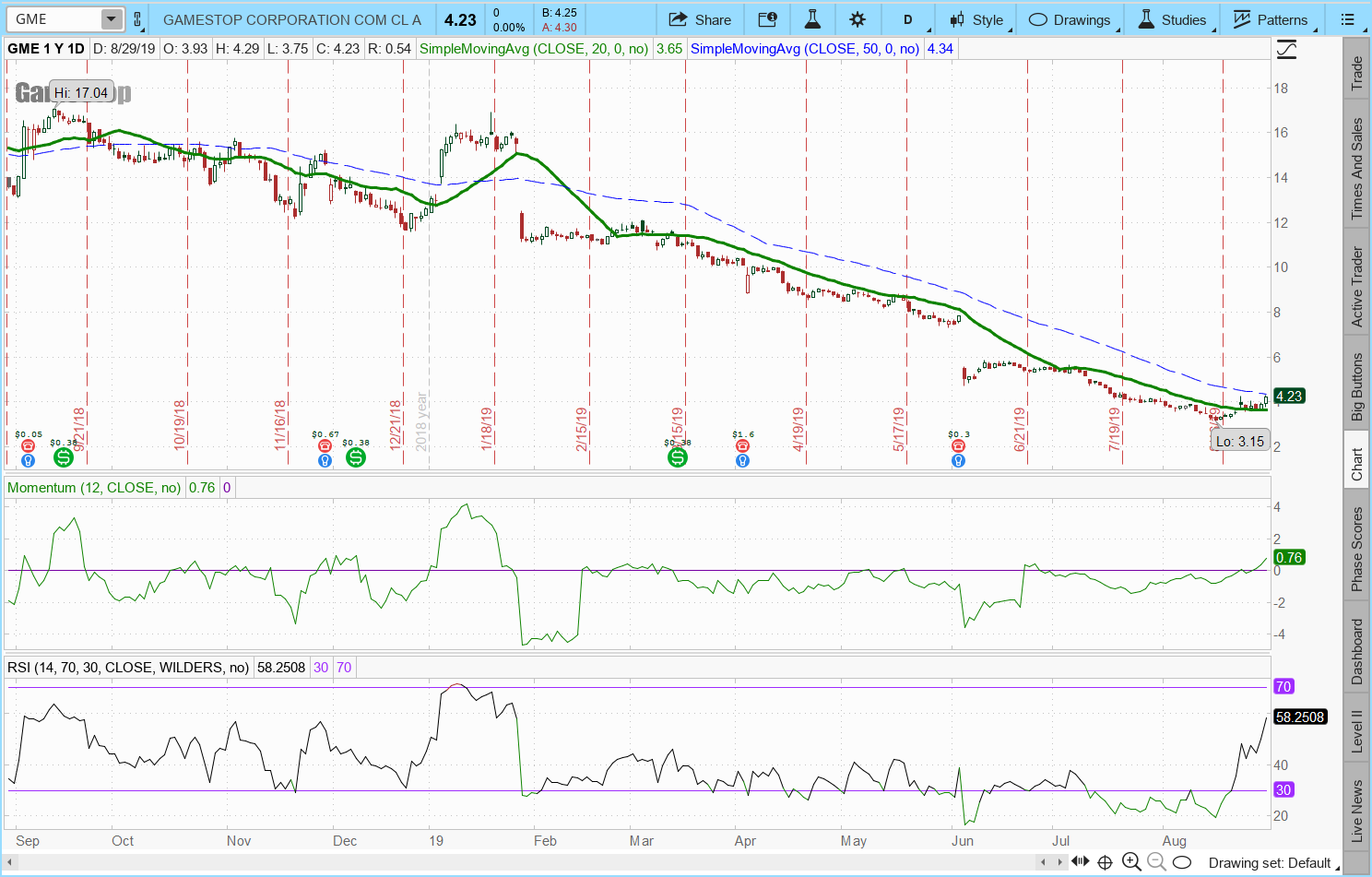Expand the GME symbol dropdown arrow
1372x877 pixels.
[111, 19]
